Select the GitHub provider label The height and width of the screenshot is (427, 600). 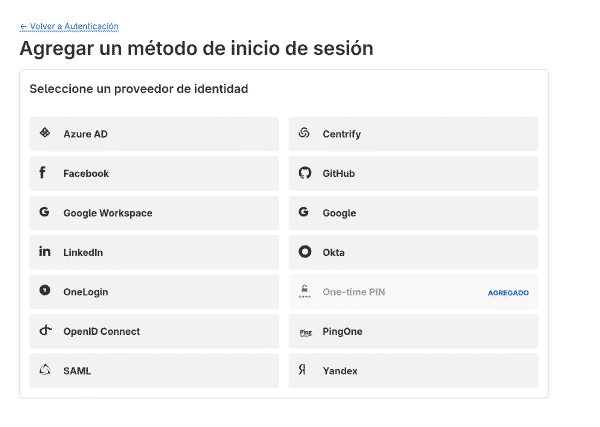tap(339, 174)
